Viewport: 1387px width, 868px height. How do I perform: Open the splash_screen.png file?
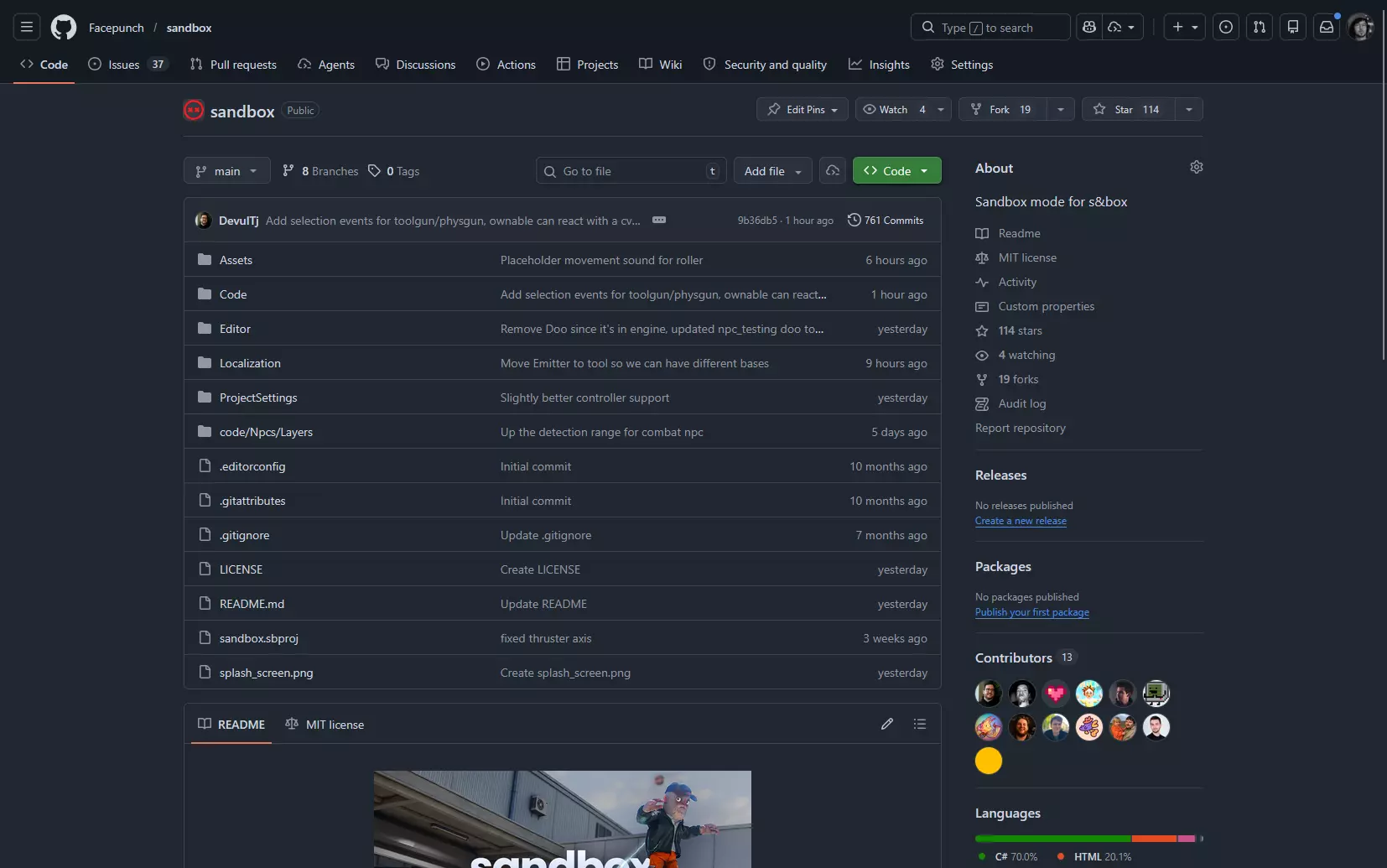point(267,673)
